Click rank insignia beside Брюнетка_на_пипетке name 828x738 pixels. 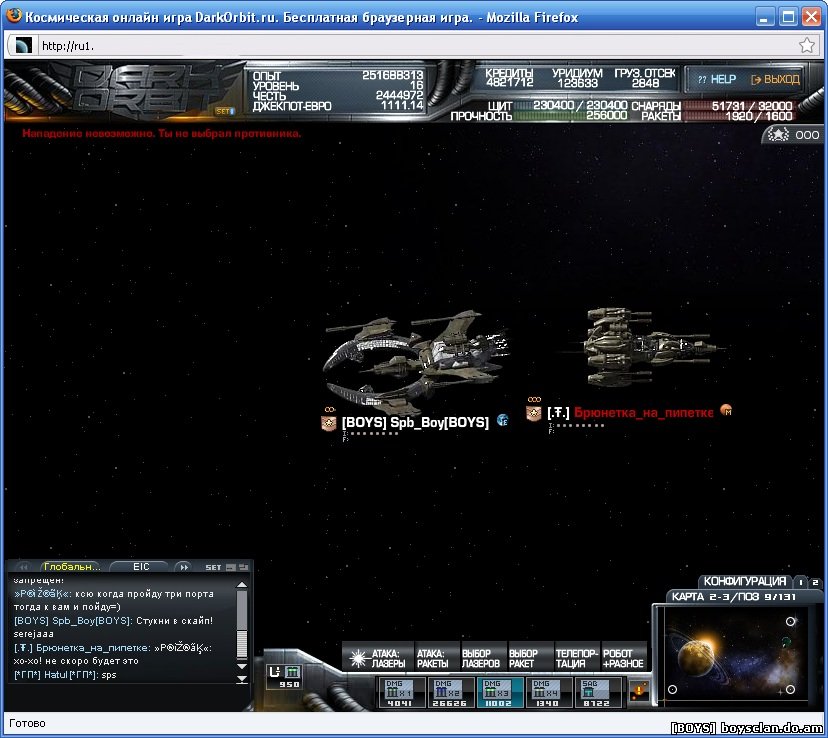tap(534, 413)
